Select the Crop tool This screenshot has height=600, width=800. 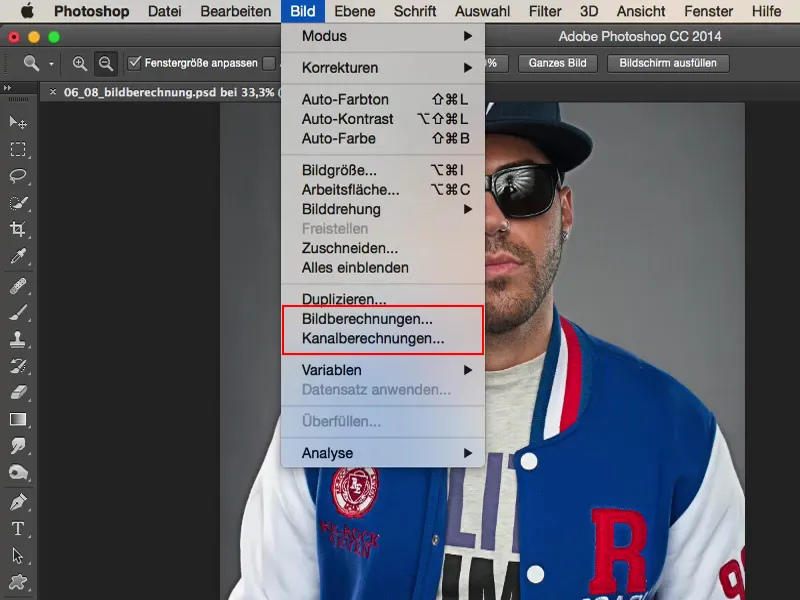(18, 229)
